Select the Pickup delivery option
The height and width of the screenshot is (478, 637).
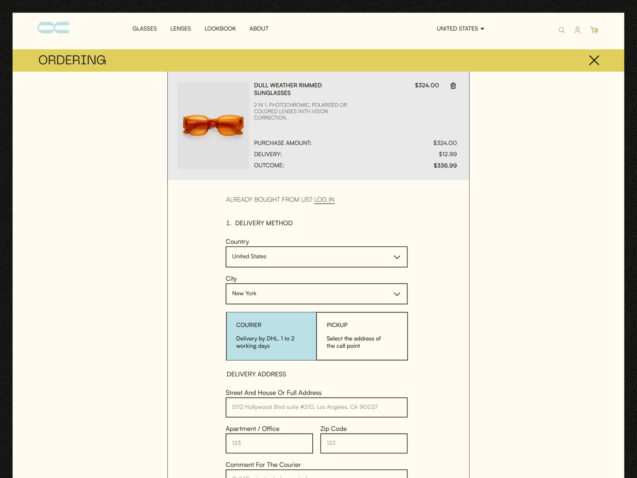click(x=362, y=336)
